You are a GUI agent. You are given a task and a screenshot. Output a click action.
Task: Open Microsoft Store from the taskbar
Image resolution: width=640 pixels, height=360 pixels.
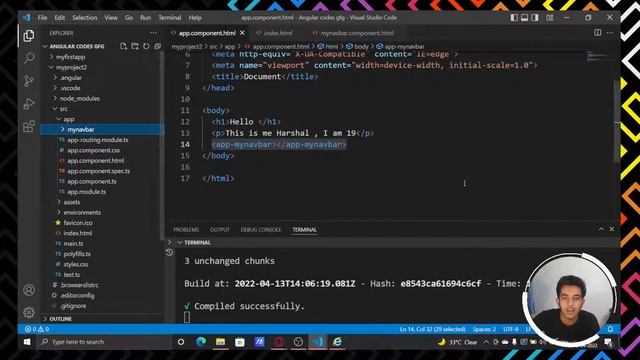point(240,342)
